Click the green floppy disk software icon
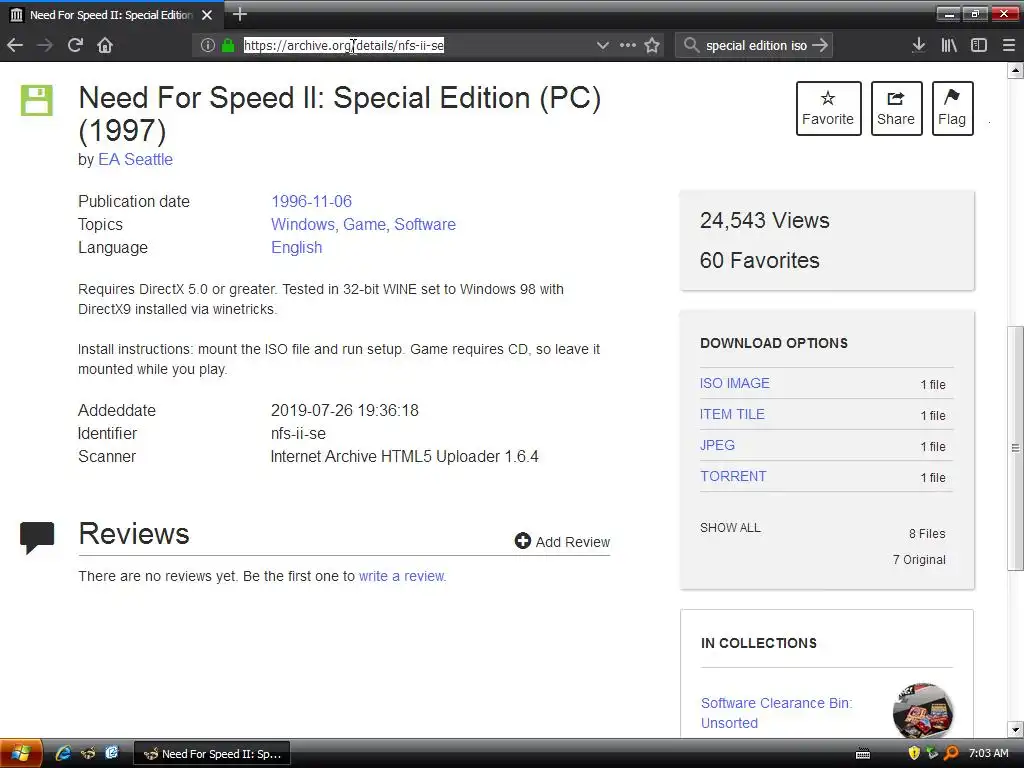 (37, 101)
